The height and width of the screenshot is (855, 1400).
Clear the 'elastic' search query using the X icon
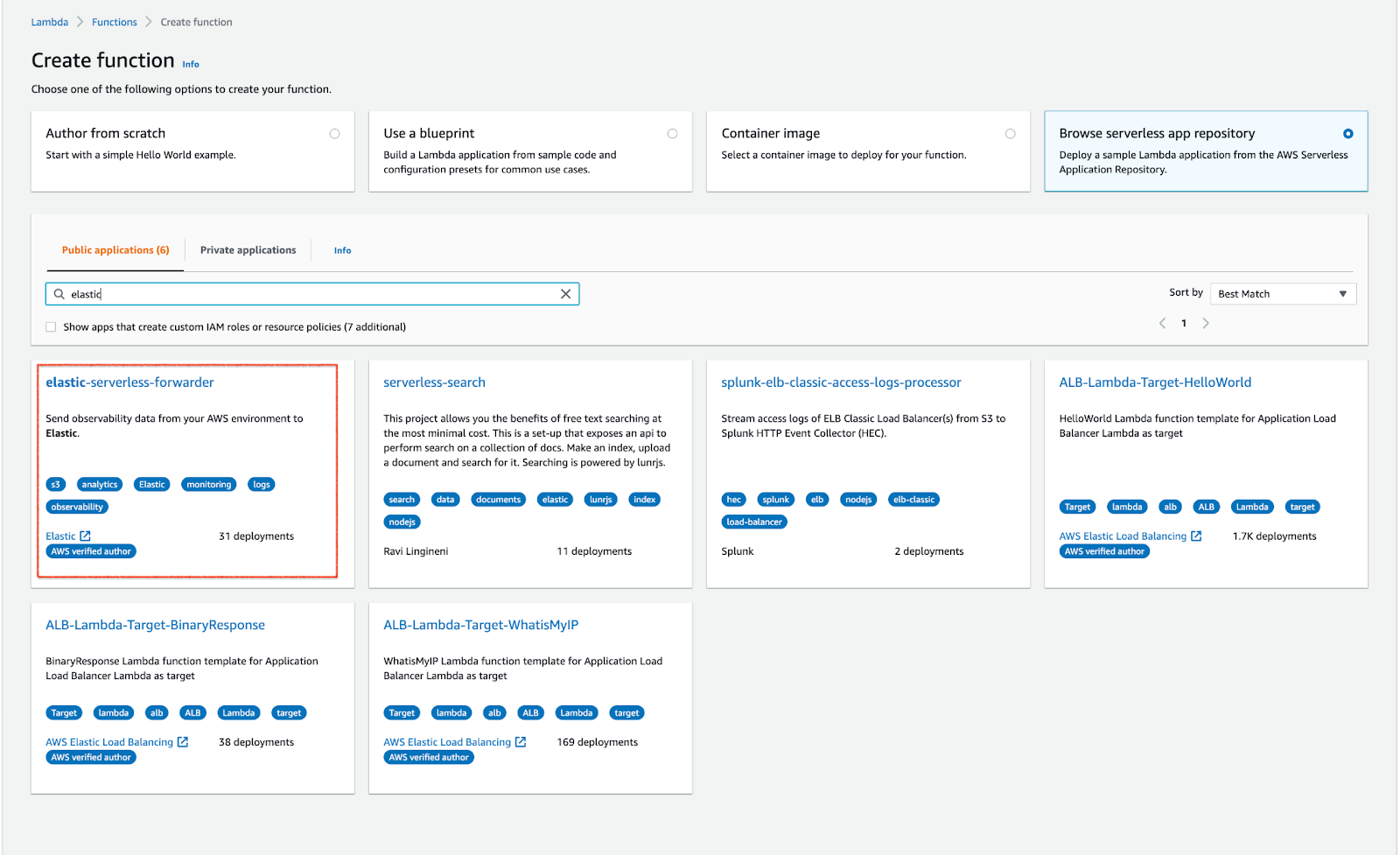(565, 293)
